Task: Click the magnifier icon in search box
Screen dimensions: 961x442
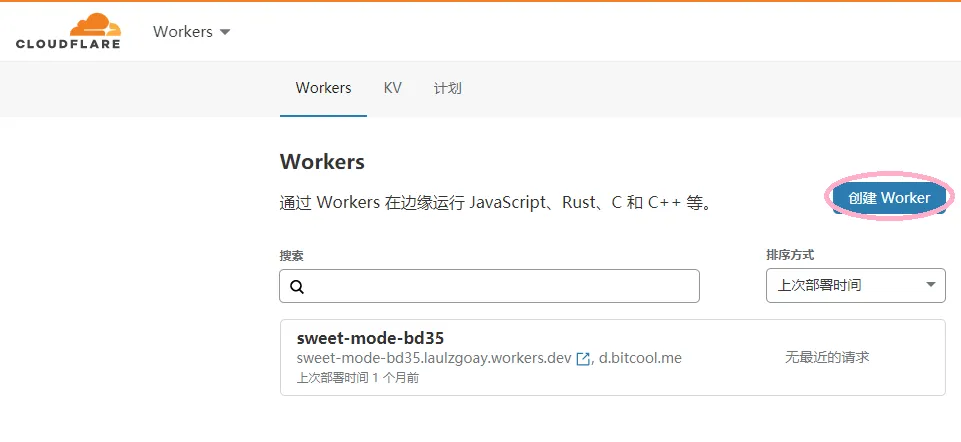Action: pyautogui.click(x=297, y=286)
